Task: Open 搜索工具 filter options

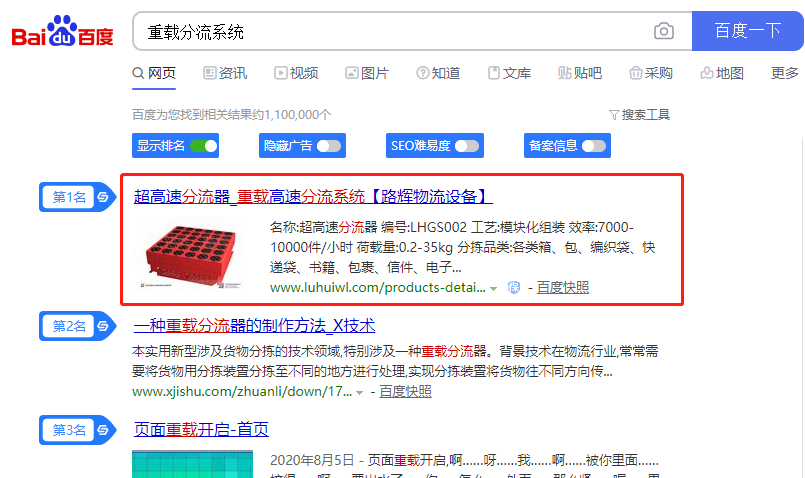Action: click(639, 114)
